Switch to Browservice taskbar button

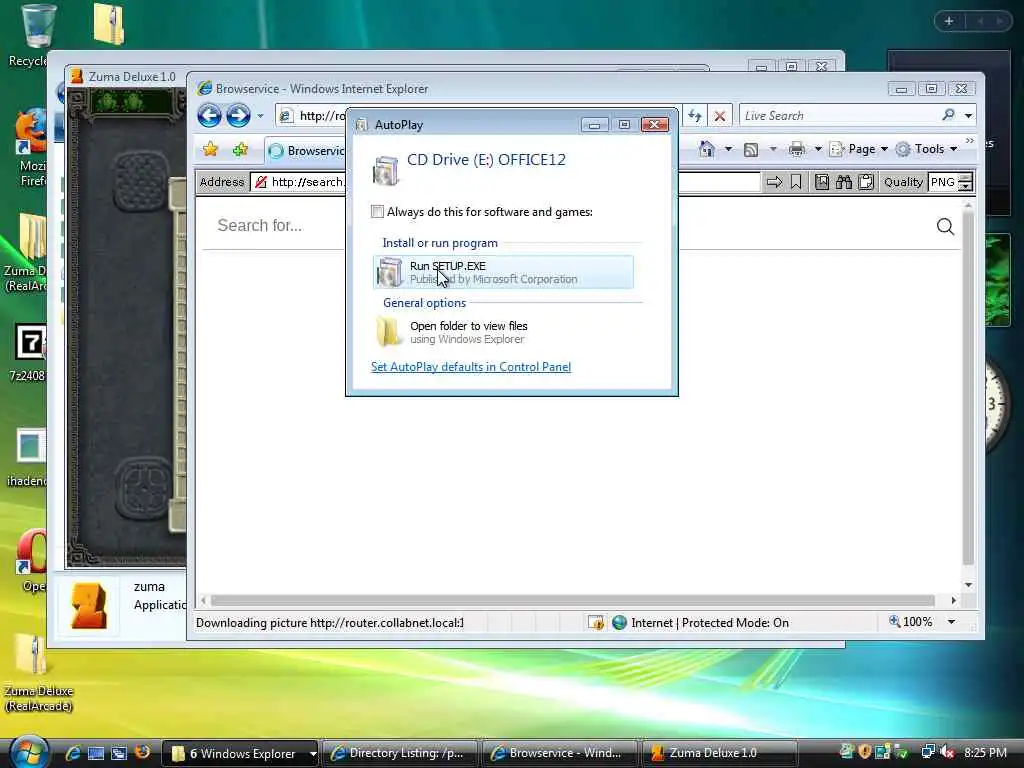click(560, 754)
